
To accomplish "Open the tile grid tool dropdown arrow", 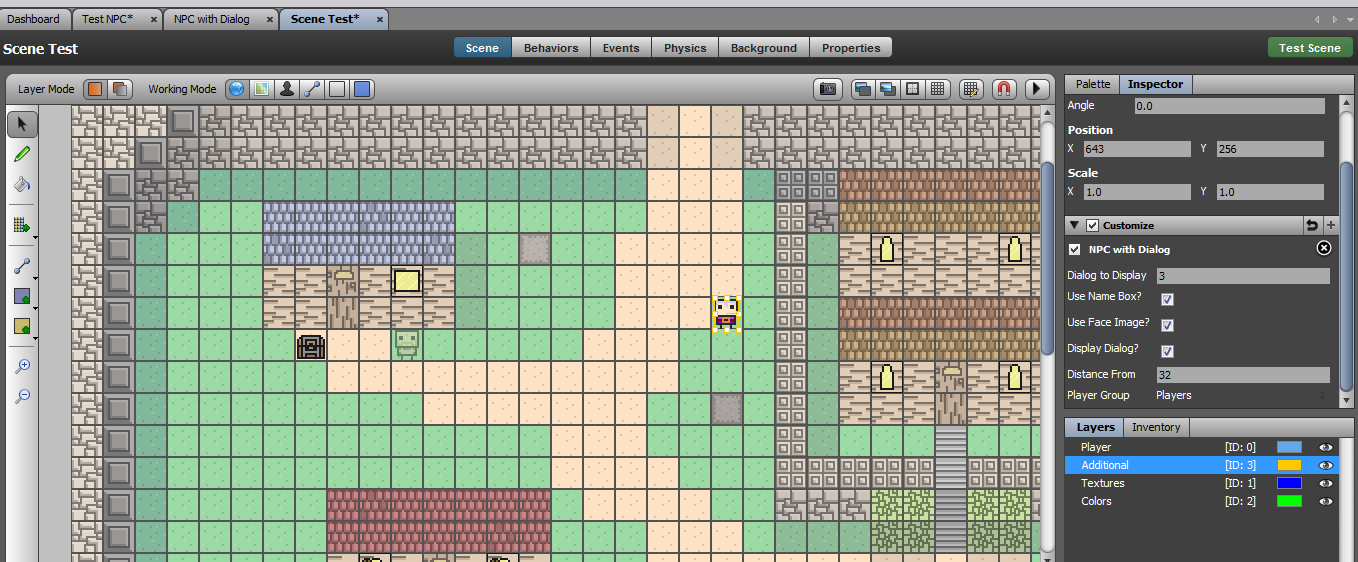I will (34, 237).
